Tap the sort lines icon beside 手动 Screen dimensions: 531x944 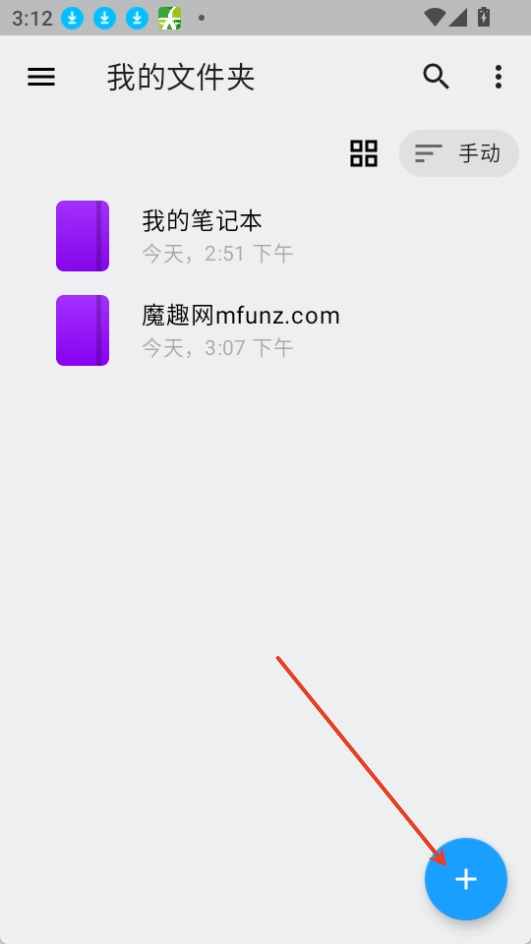click(428, 154)
